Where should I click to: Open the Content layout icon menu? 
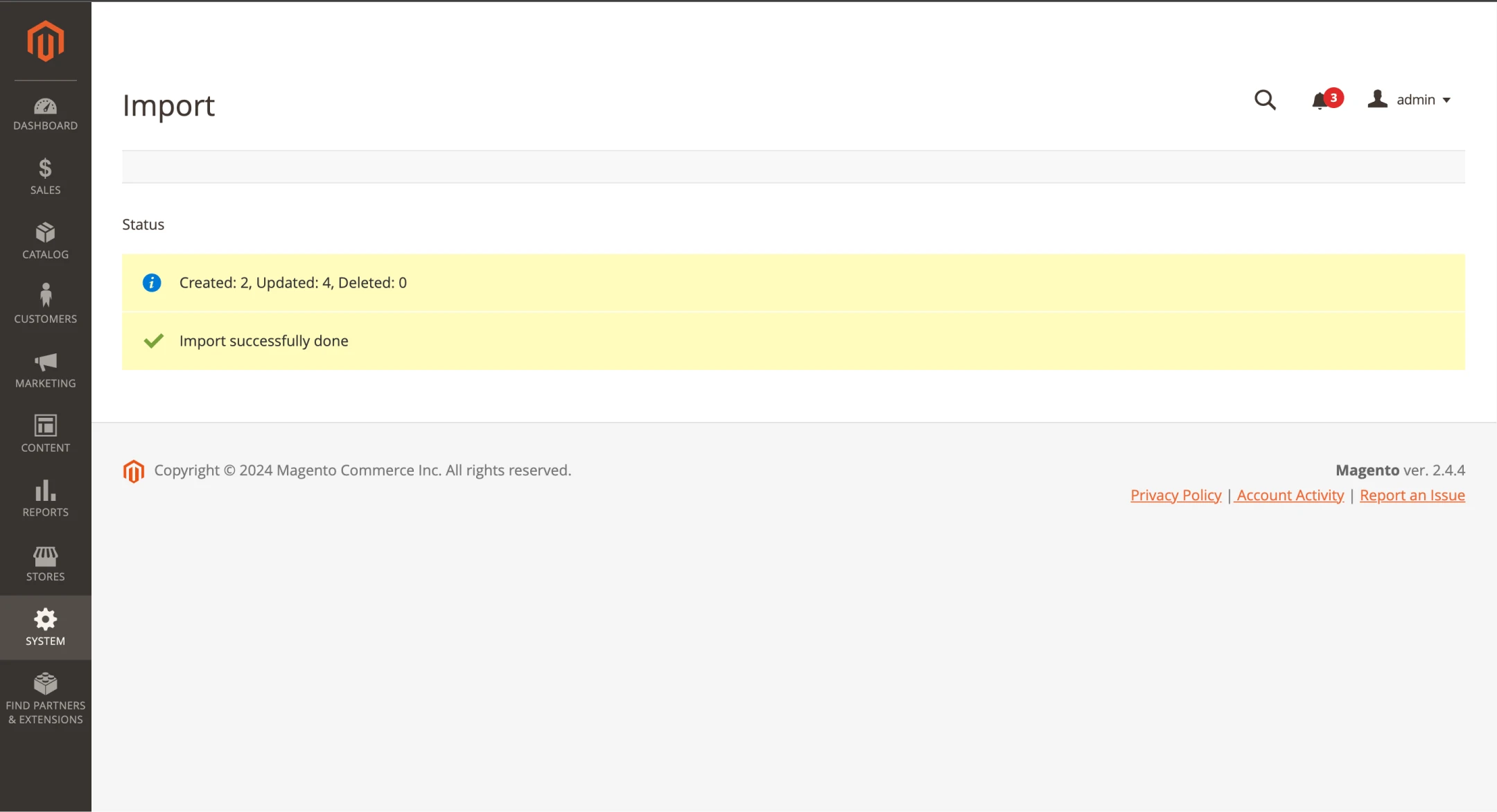[46, 425]
